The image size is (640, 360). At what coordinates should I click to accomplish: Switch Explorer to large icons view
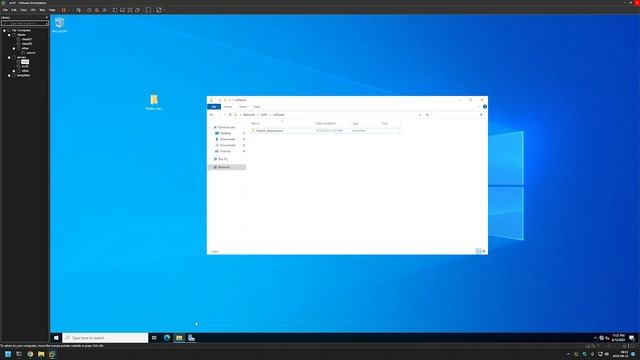click(x=484, y=251)
